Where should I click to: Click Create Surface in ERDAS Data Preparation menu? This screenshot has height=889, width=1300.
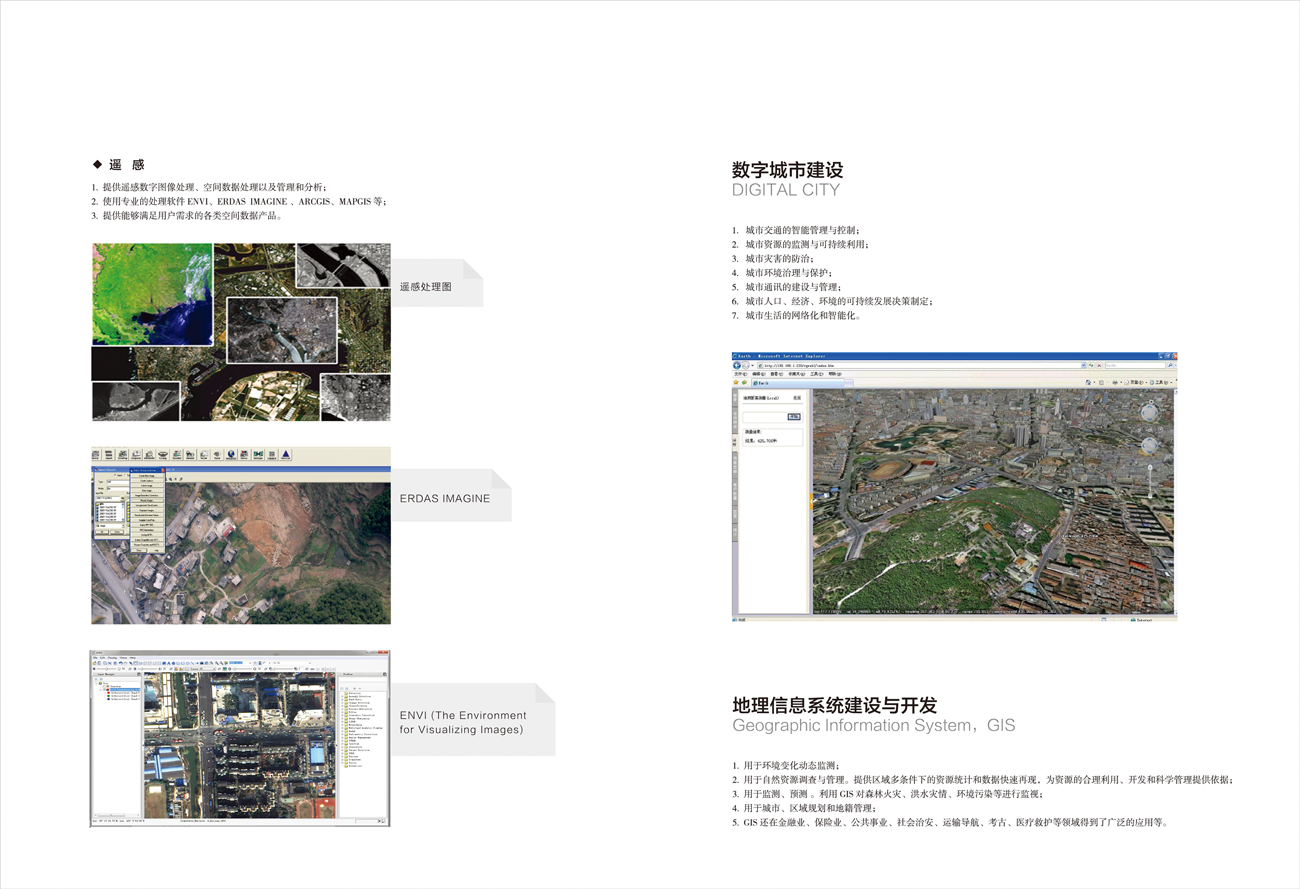pos(146,481)
